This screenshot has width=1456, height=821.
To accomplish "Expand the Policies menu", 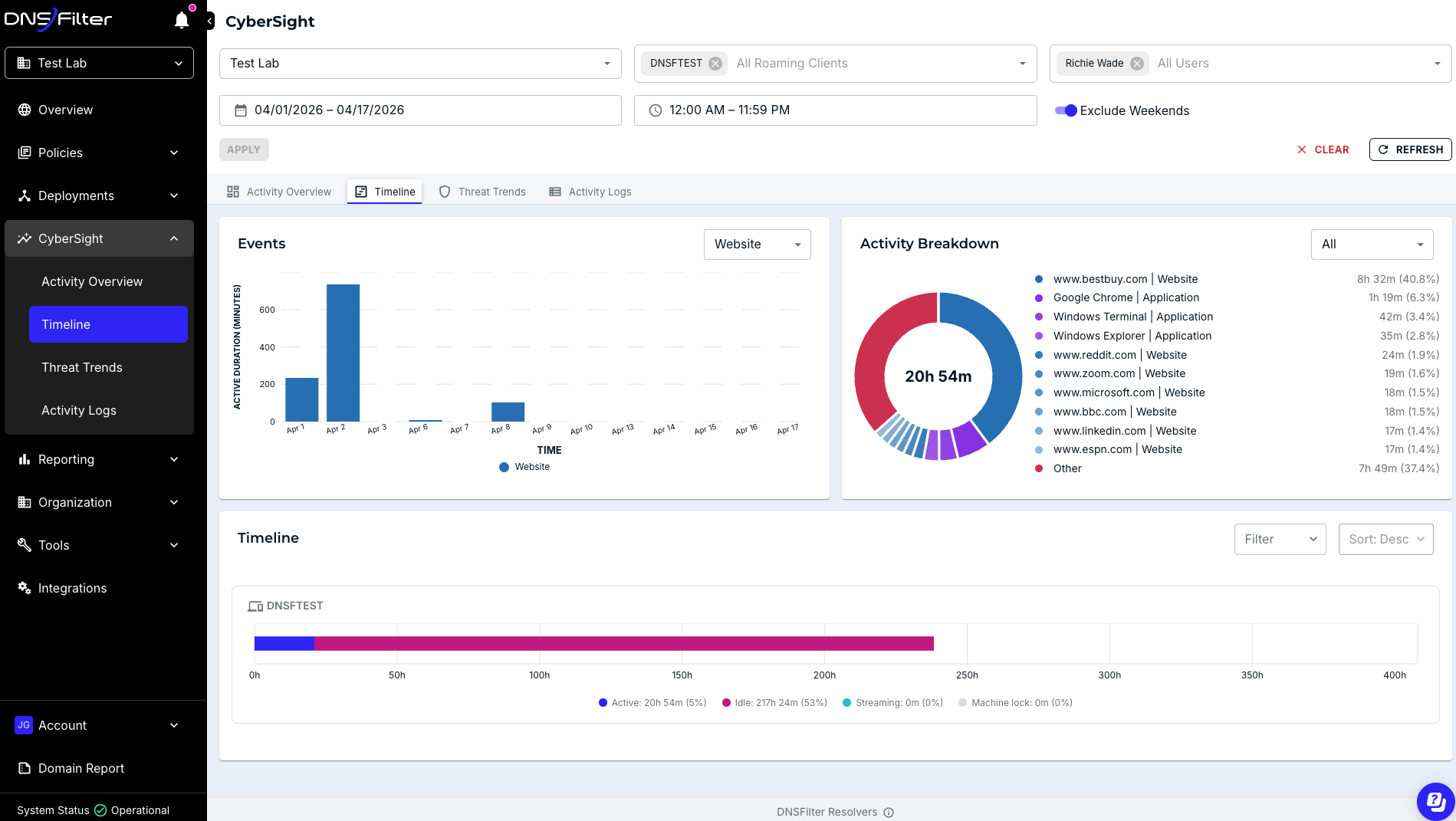I will point(99,153).
